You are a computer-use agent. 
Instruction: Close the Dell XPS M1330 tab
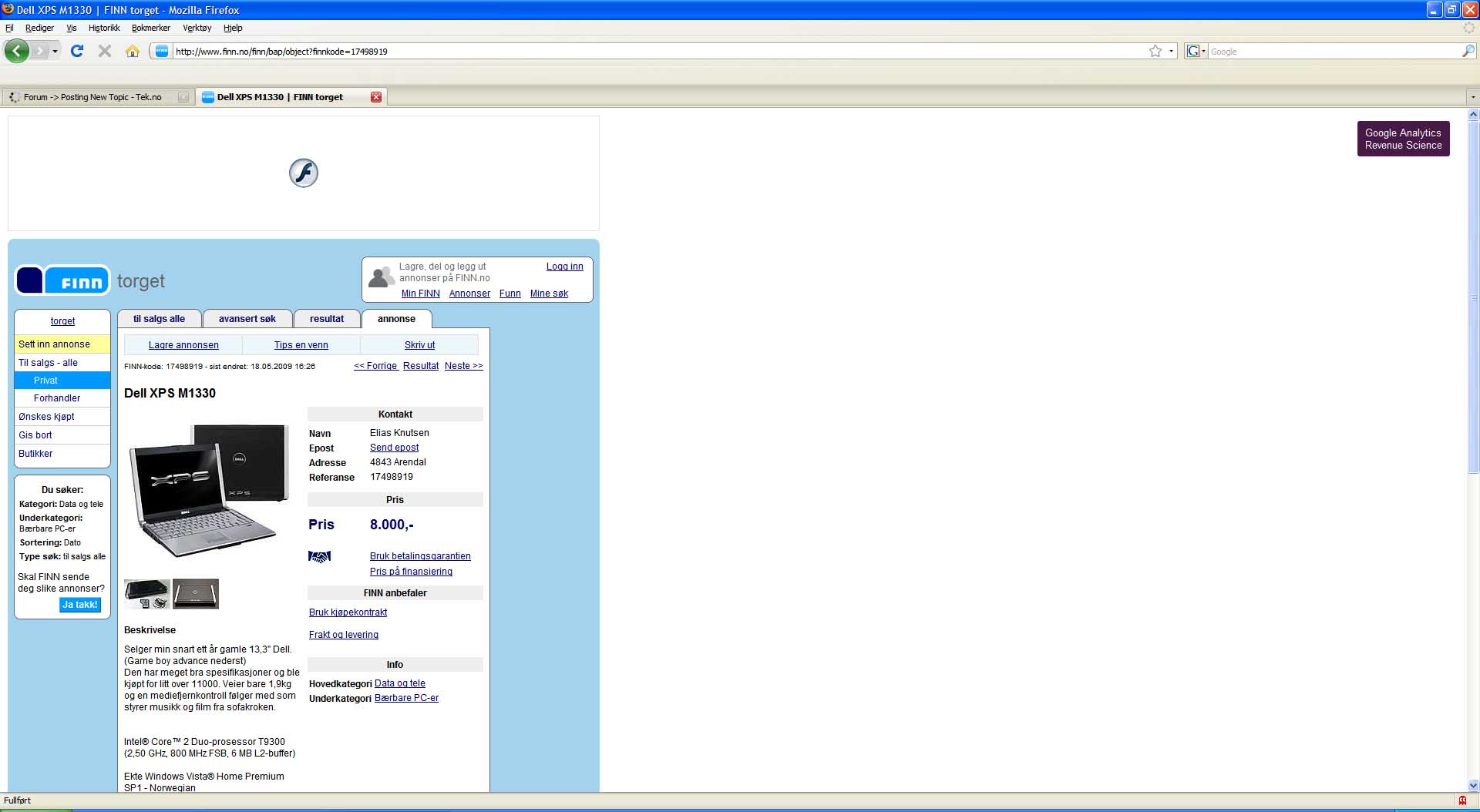pyautogui.click(x=376, y=97)
